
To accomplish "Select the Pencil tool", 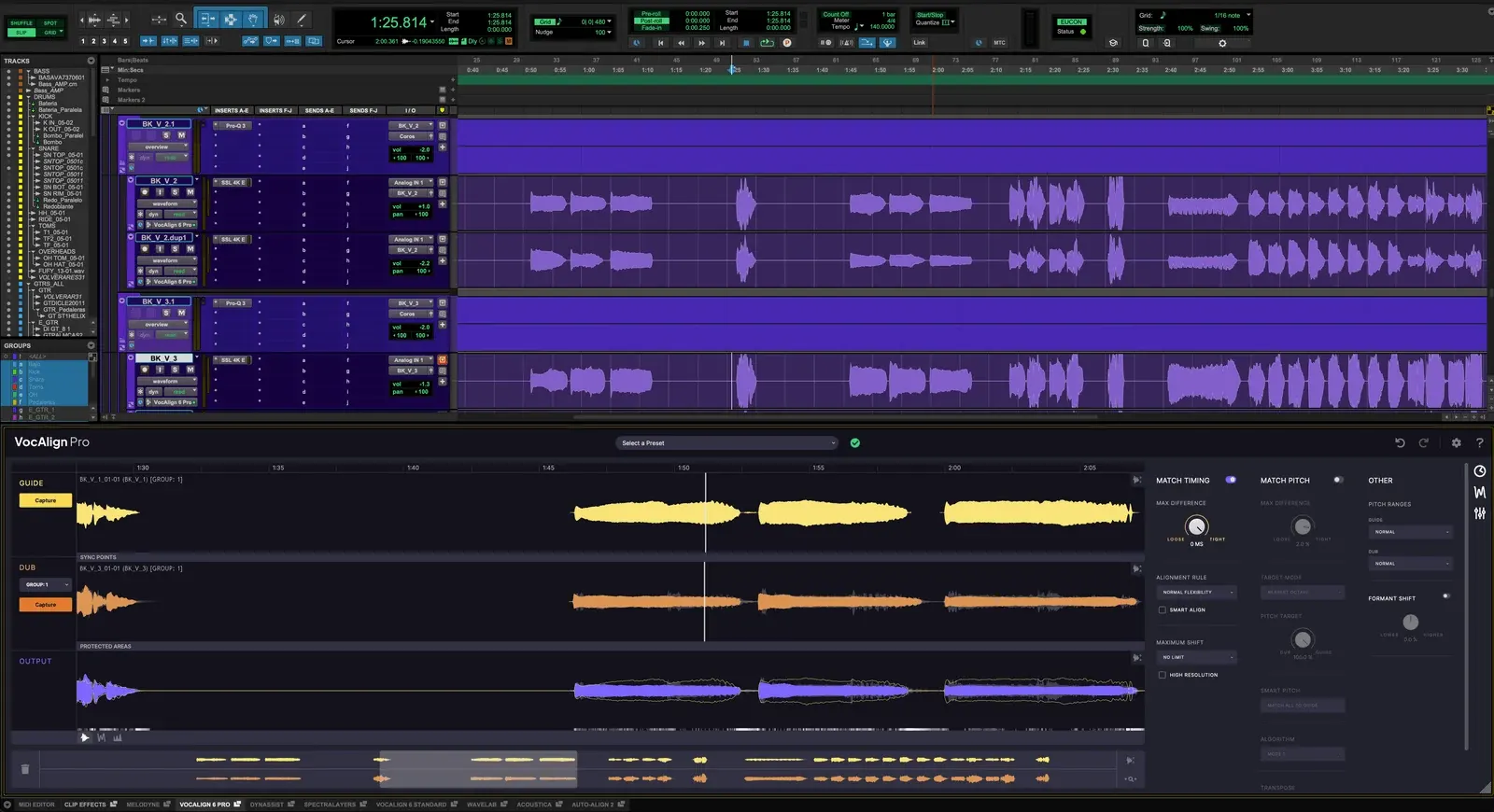I will [301, 19].
